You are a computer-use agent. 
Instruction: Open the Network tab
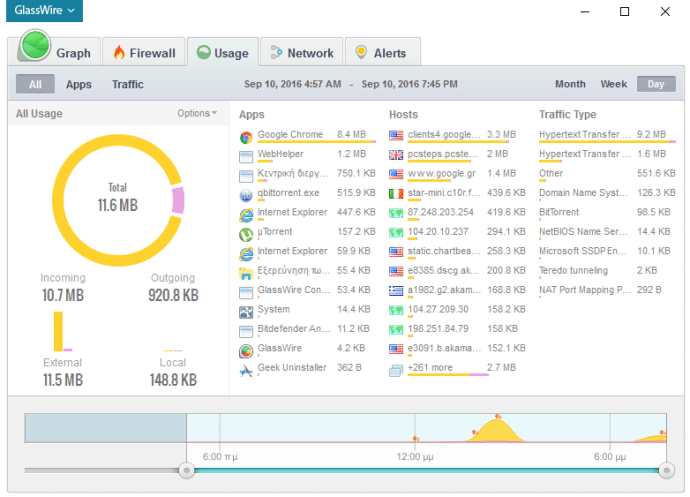pyautogui.click(x=302, y=53)
